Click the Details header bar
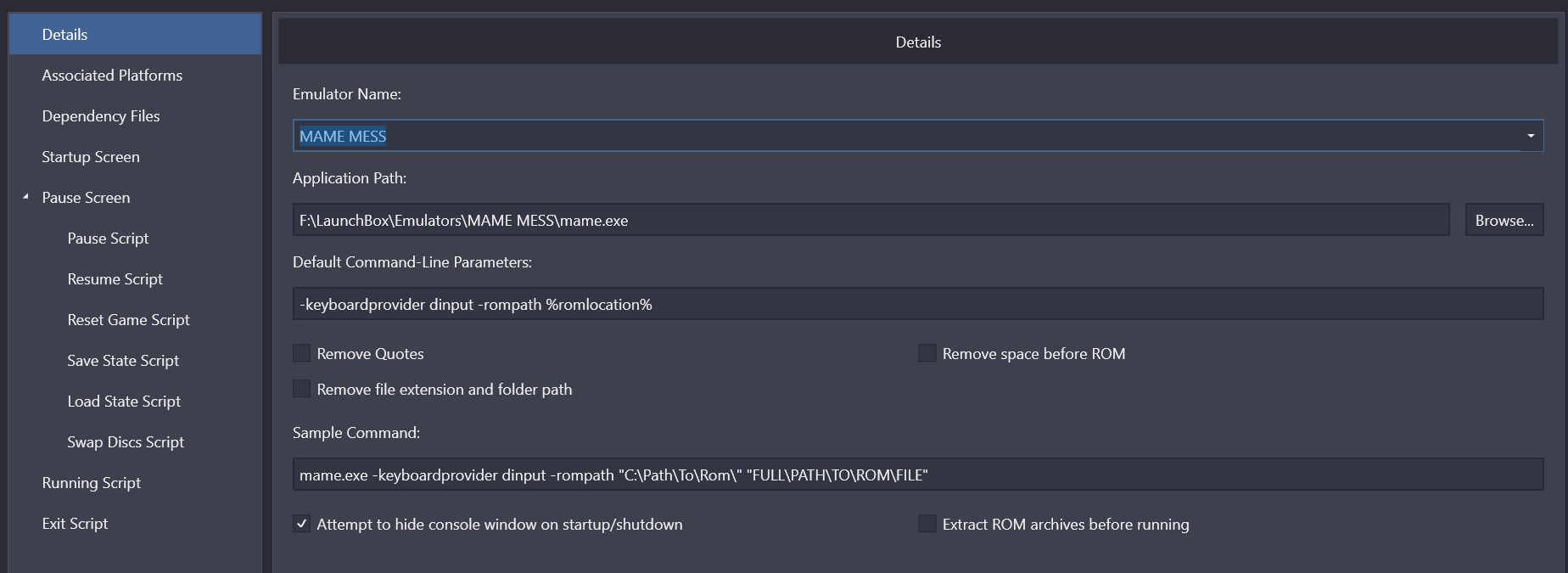Viewport: 1568px width, 573px height. click(x=918, y=42)
